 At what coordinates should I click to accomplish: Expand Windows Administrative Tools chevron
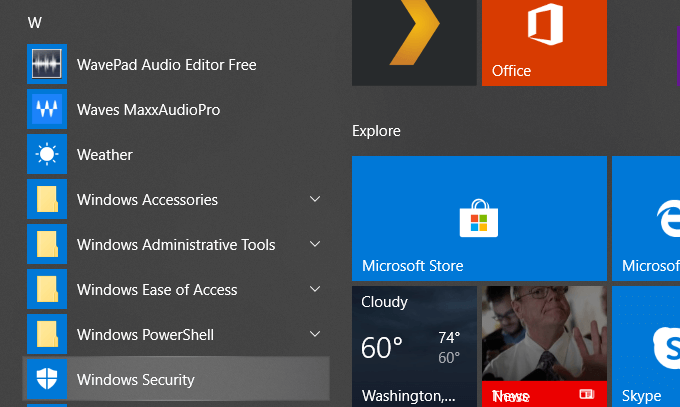[315, 245]
